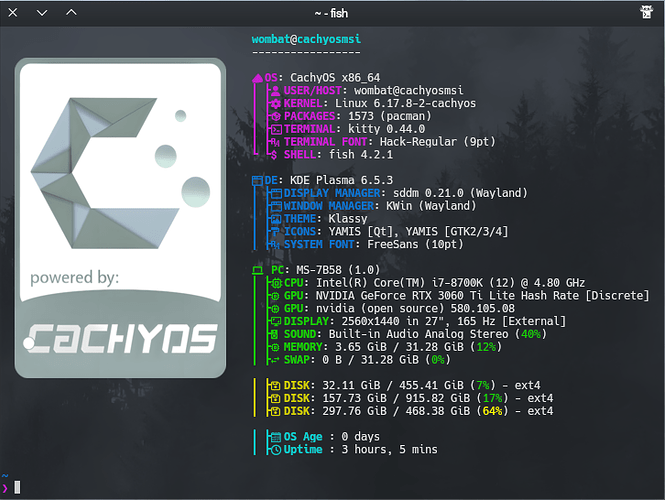The image size is (665, 500).
Task: Click the terminal app icon in the title bar
Action: 646,12
